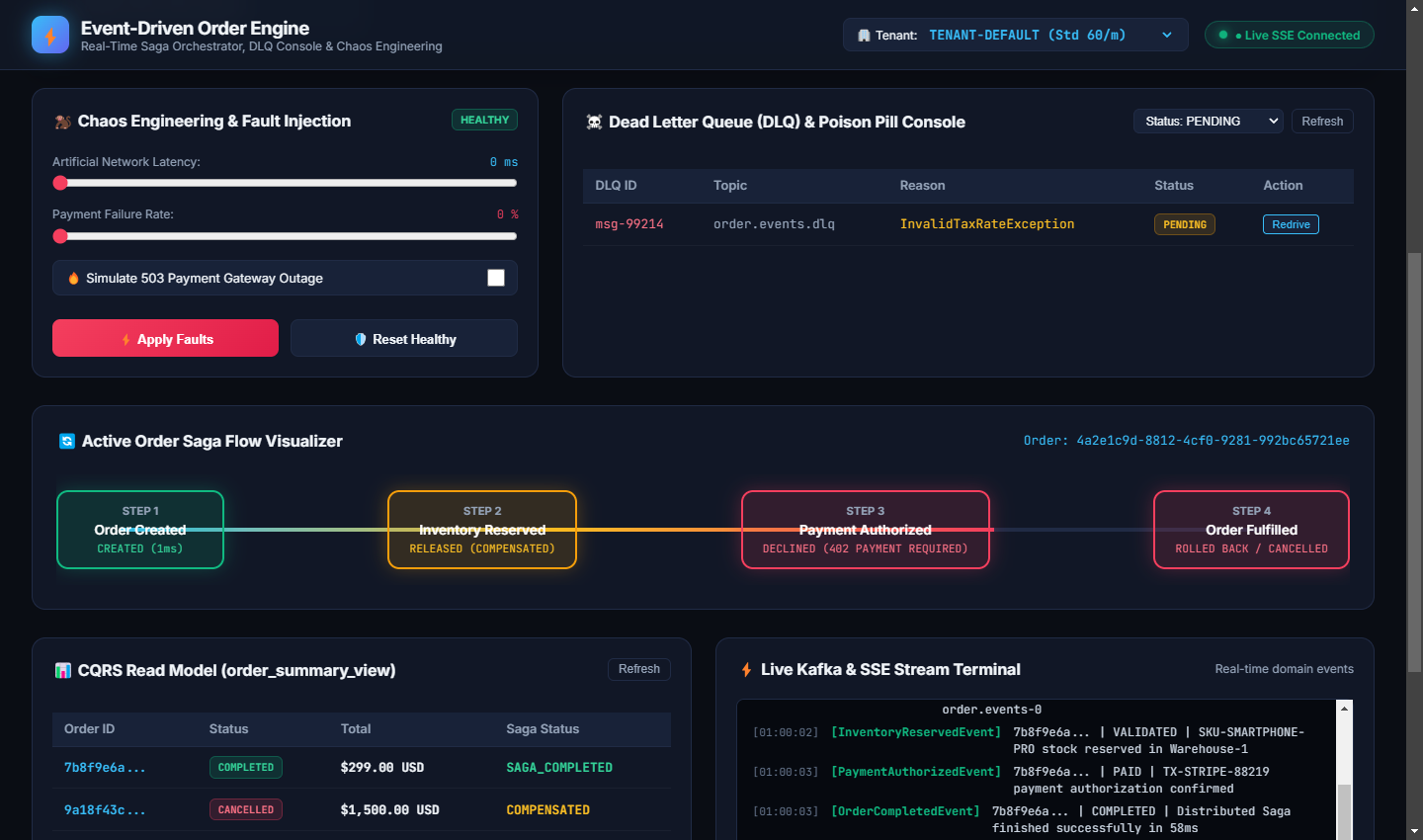Click the Action column header
The image size is (1423, 840).
tap(1283, 186)
